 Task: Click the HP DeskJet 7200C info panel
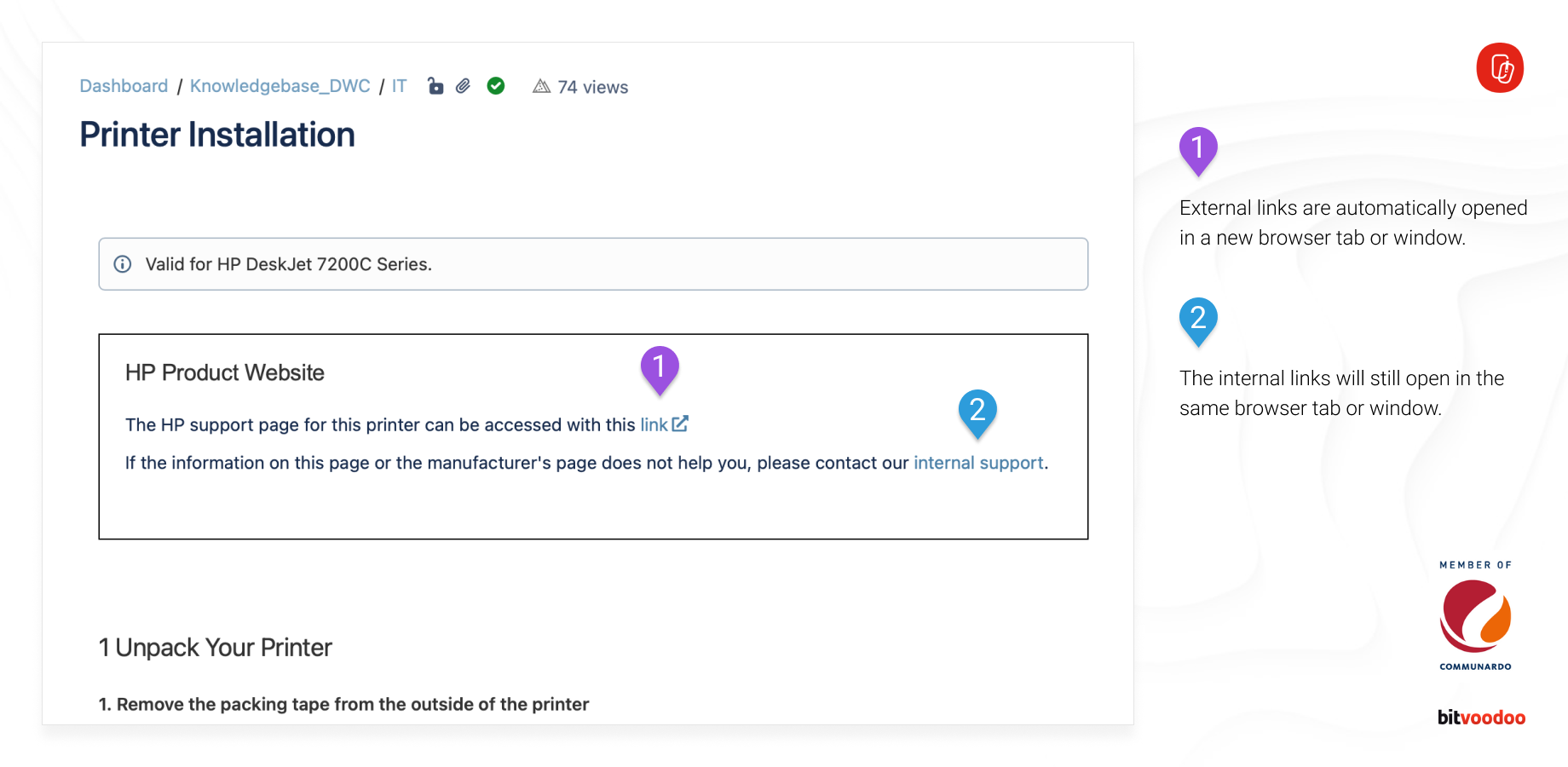[x=594, y=264]
